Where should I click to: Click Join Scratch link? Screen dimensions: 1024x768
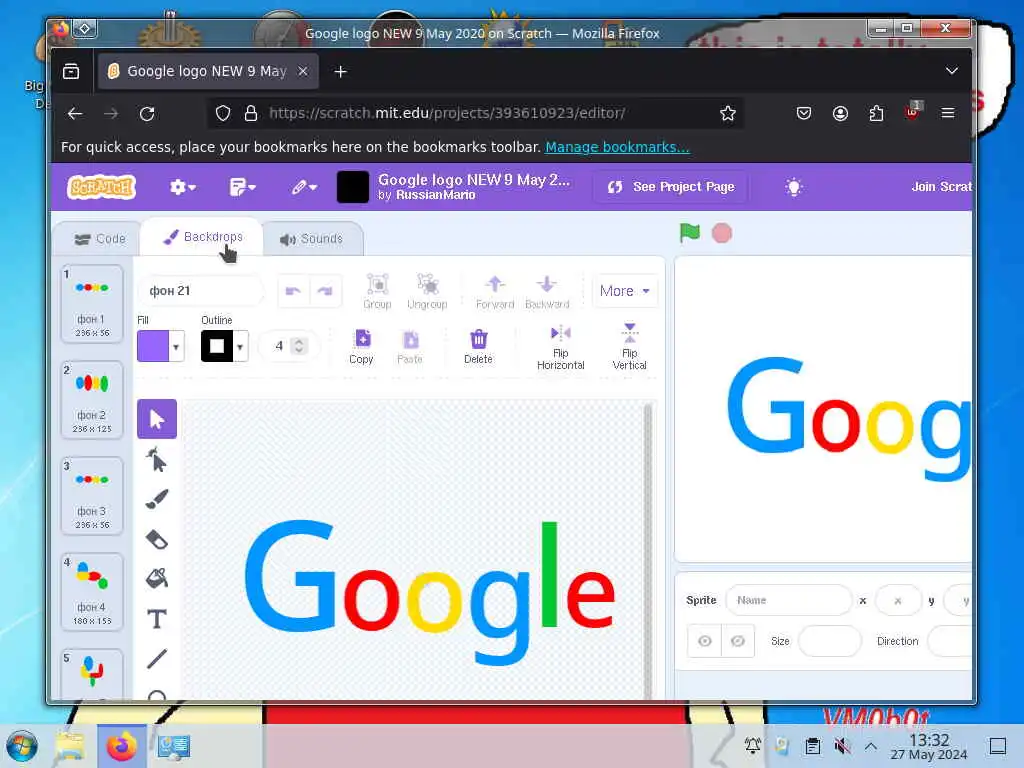tap(941, 187)
